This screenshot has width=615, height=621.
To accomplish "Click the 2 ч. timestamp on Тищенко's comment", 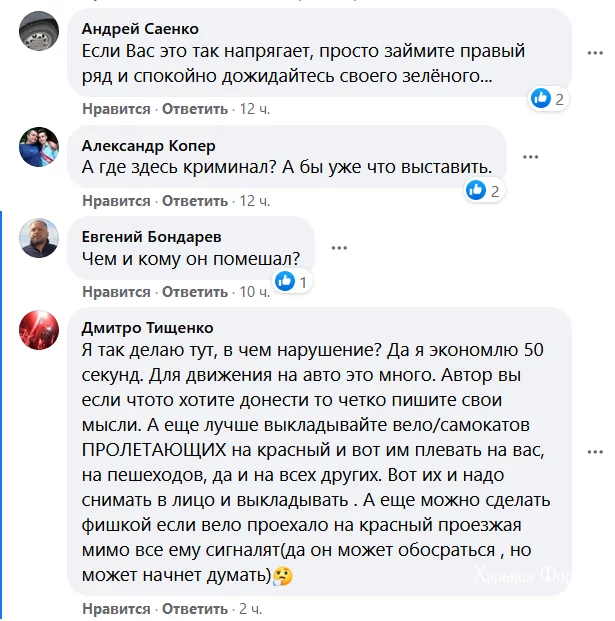I will (x=250, y=608).
